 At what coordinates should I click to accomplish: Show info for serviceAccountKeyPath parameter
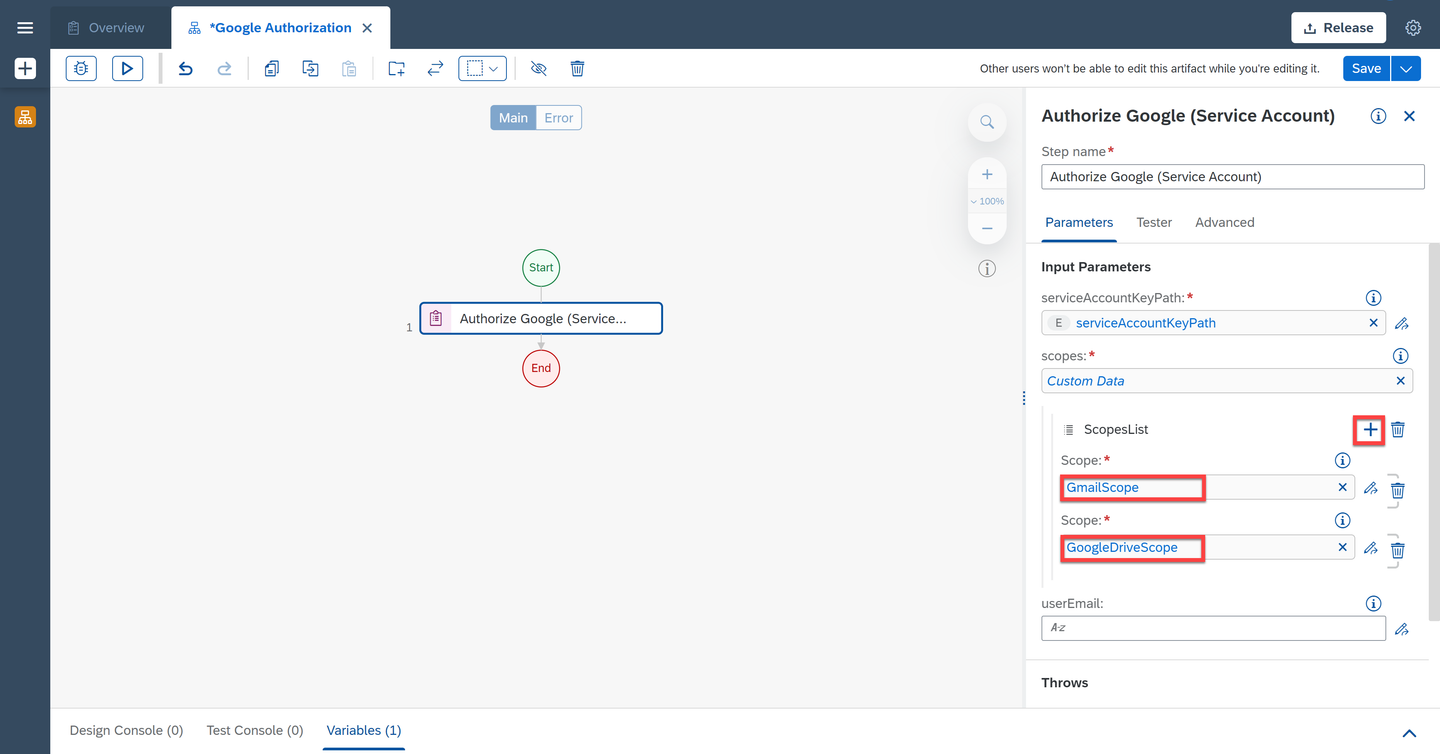point(1374,298)
